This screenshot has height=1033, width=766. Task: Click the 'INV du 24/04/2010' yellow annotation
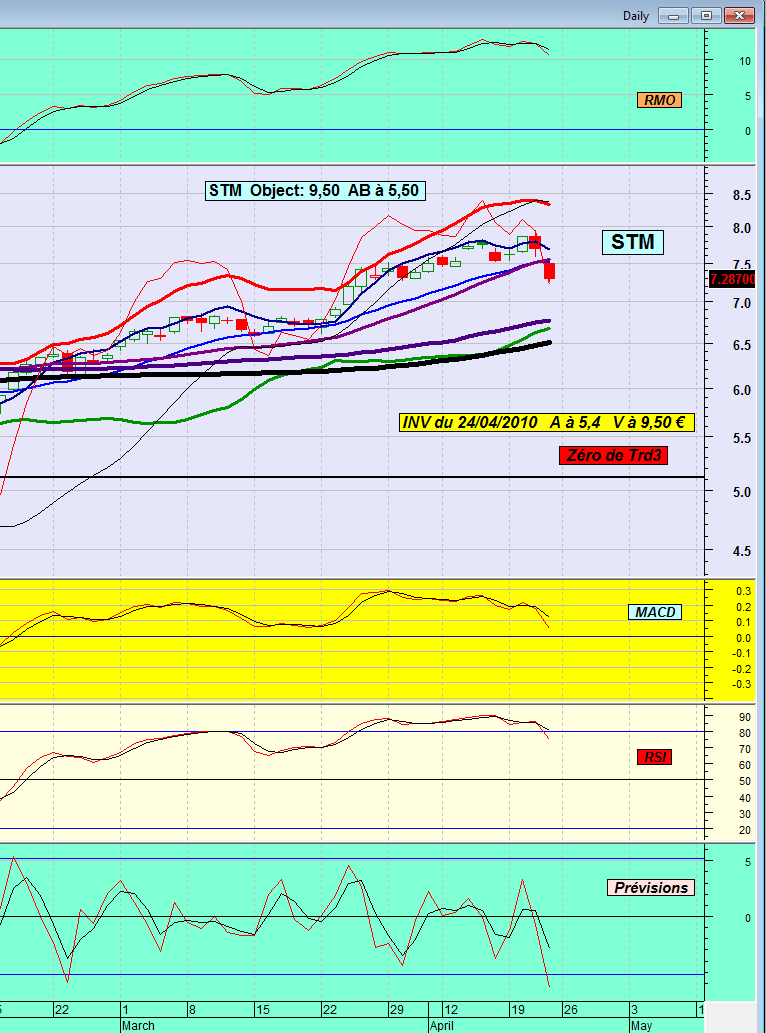tap(547, 422)
